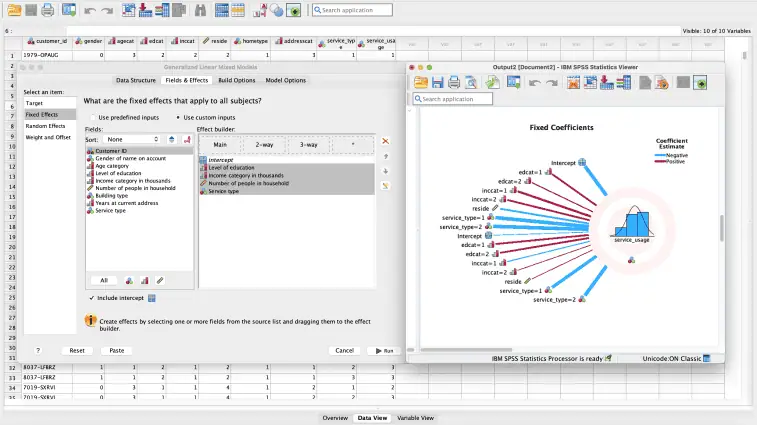Viewport: 757px width, 425px height.
Task: Move selected effect down with arrow icon
Action: click(x=385, y=171)
